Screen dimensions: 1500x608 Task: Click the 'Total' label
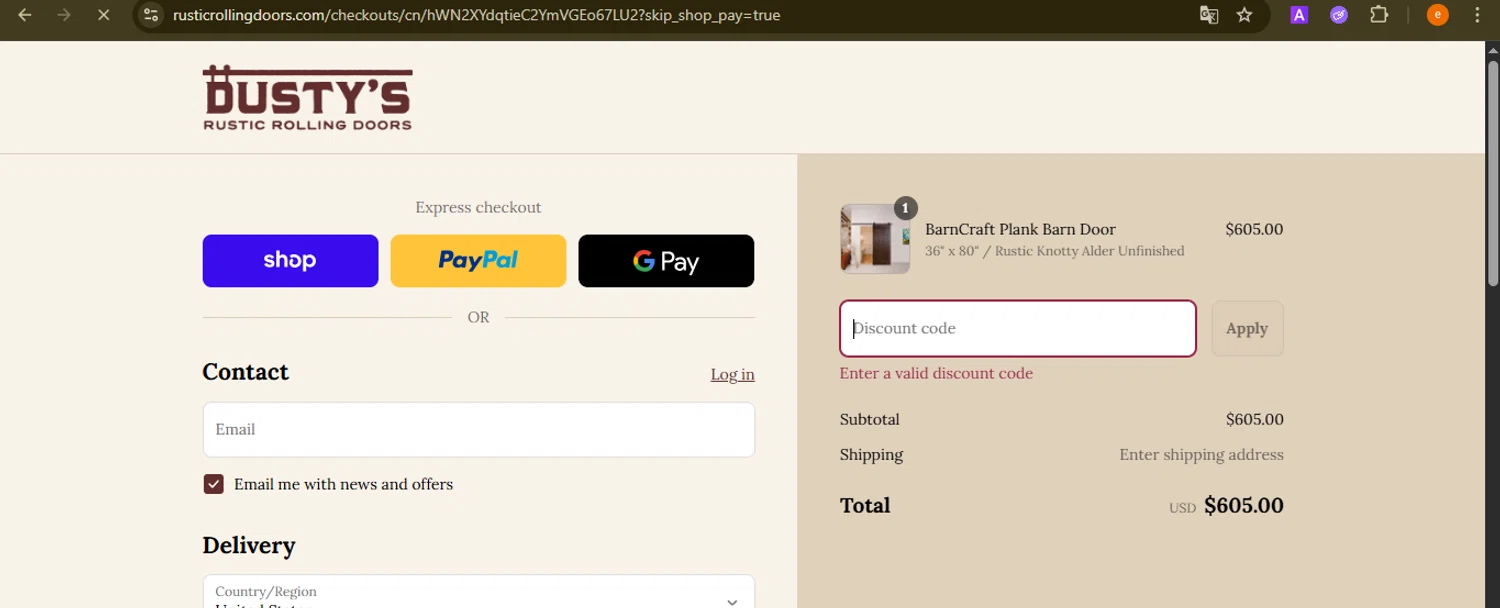pos(865,505)
